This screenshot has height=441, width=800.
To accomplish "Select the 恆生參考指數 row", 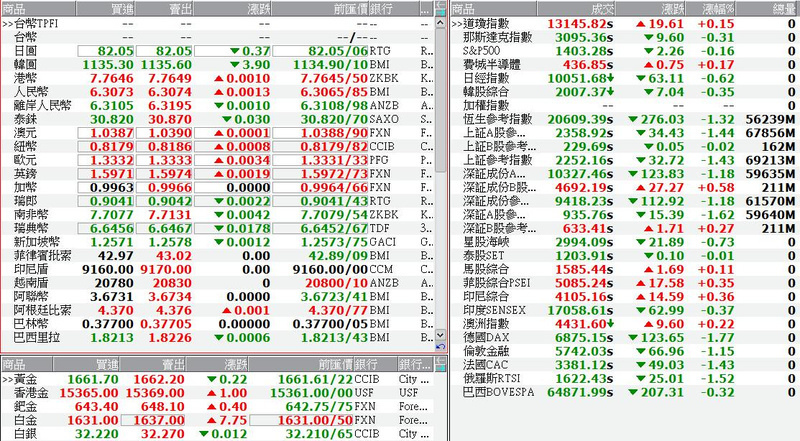I will (625, 119).
